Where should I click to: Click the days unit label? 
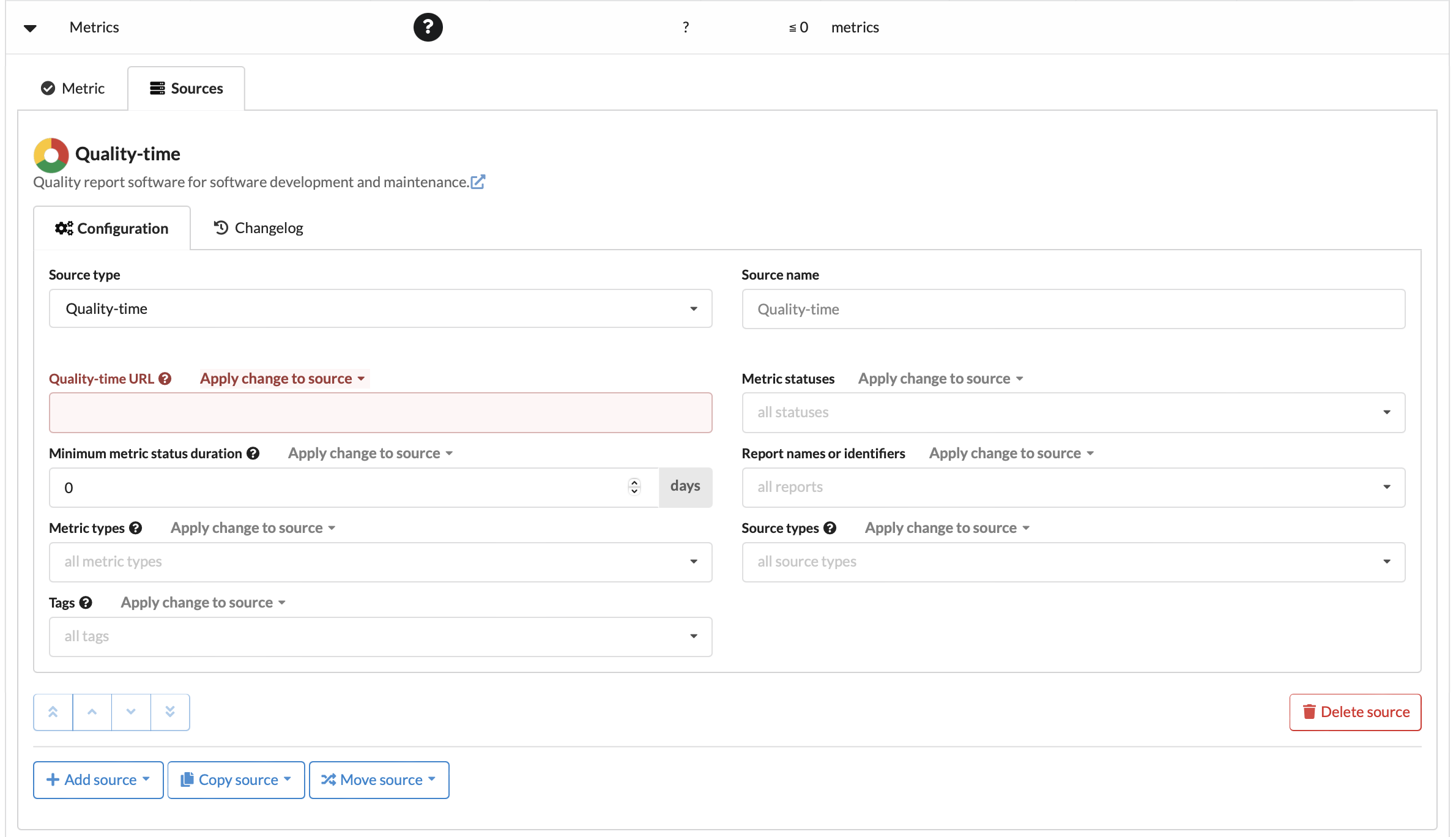click(x=685, y=487)
